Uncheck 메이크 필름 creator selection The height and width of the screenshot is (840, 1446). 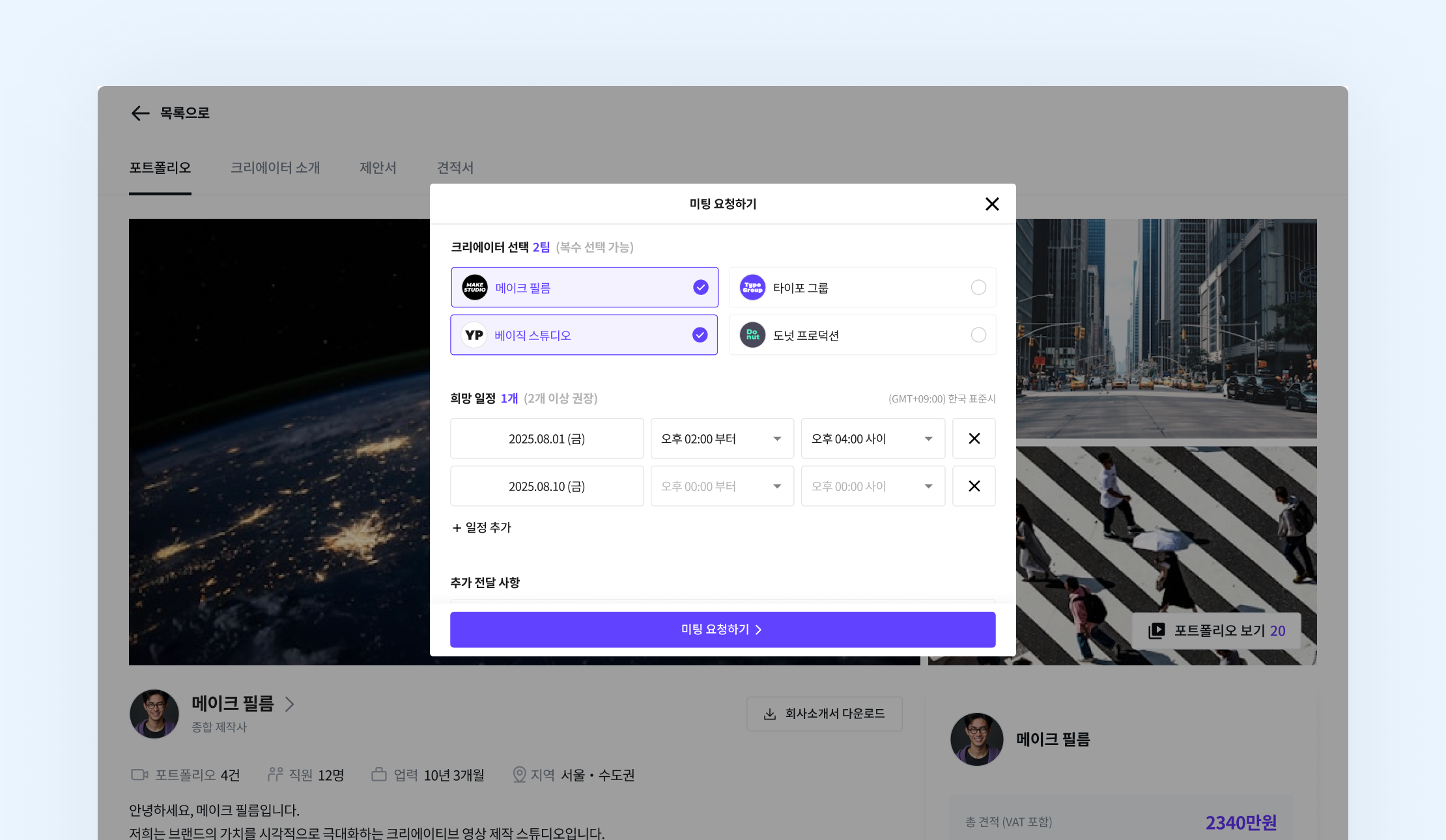(x=700, y=287)
